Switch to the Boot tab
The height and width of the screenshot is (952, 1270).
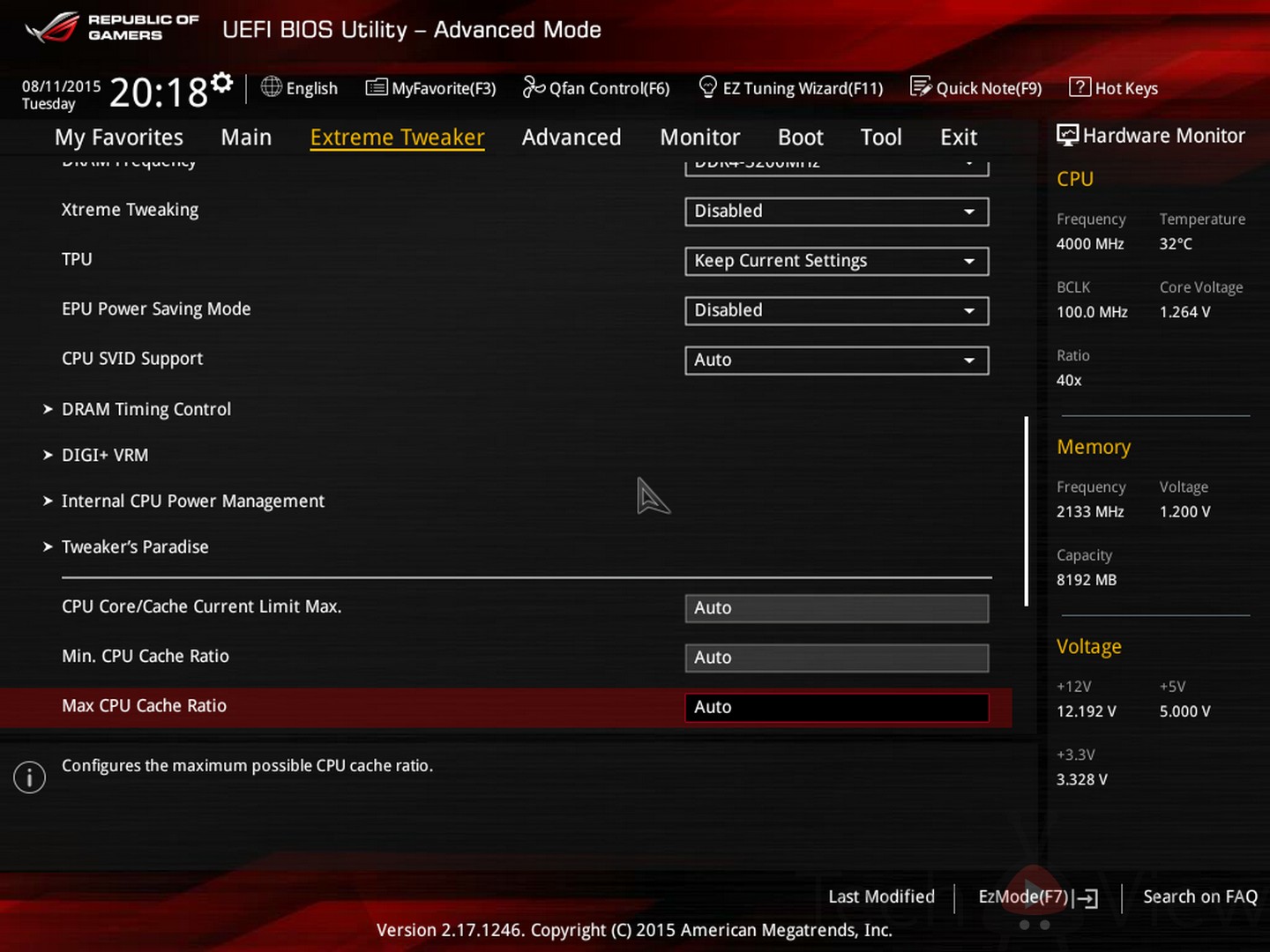click(801, 138)
